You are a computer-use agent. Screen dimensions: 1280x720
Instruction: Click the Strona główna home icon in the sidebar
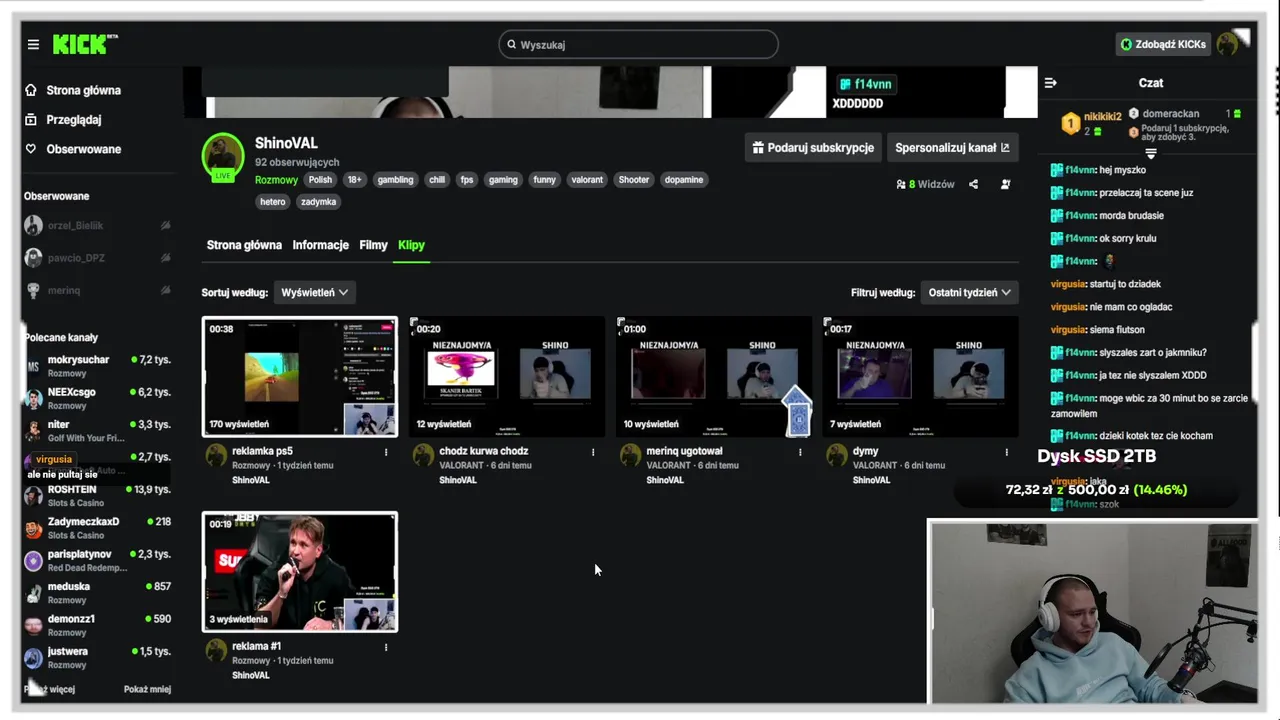coord(32,90)
